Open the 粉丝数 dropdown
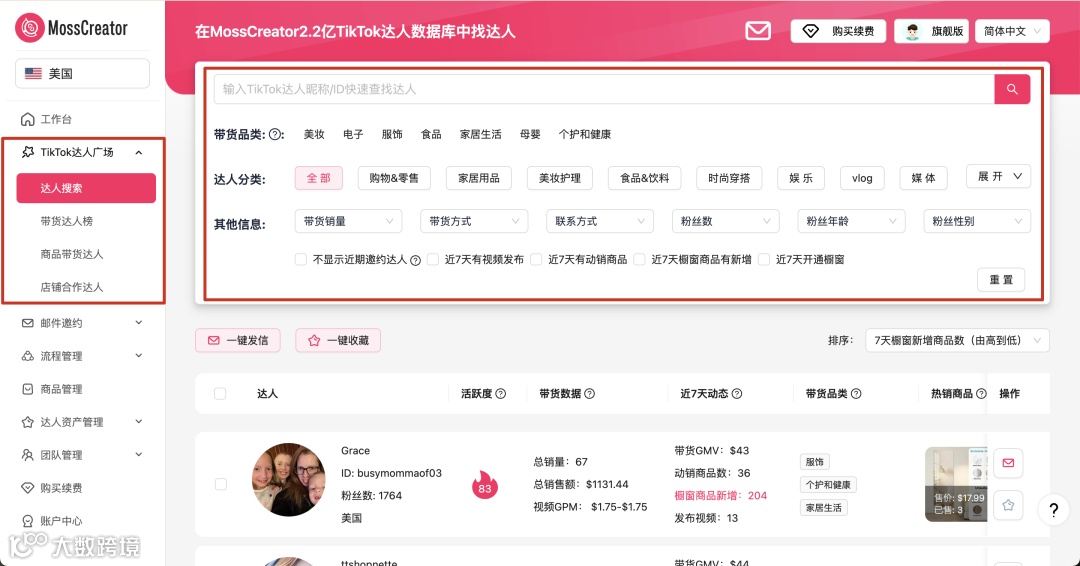 click(x=725, y=221)
